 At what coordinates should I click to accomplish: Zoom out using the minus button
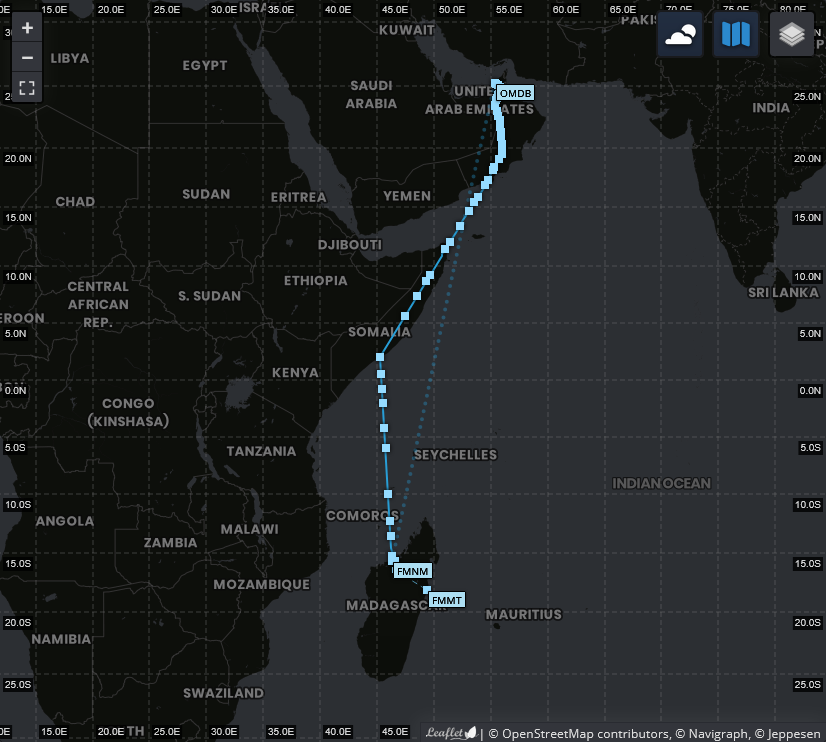(27, 58)
